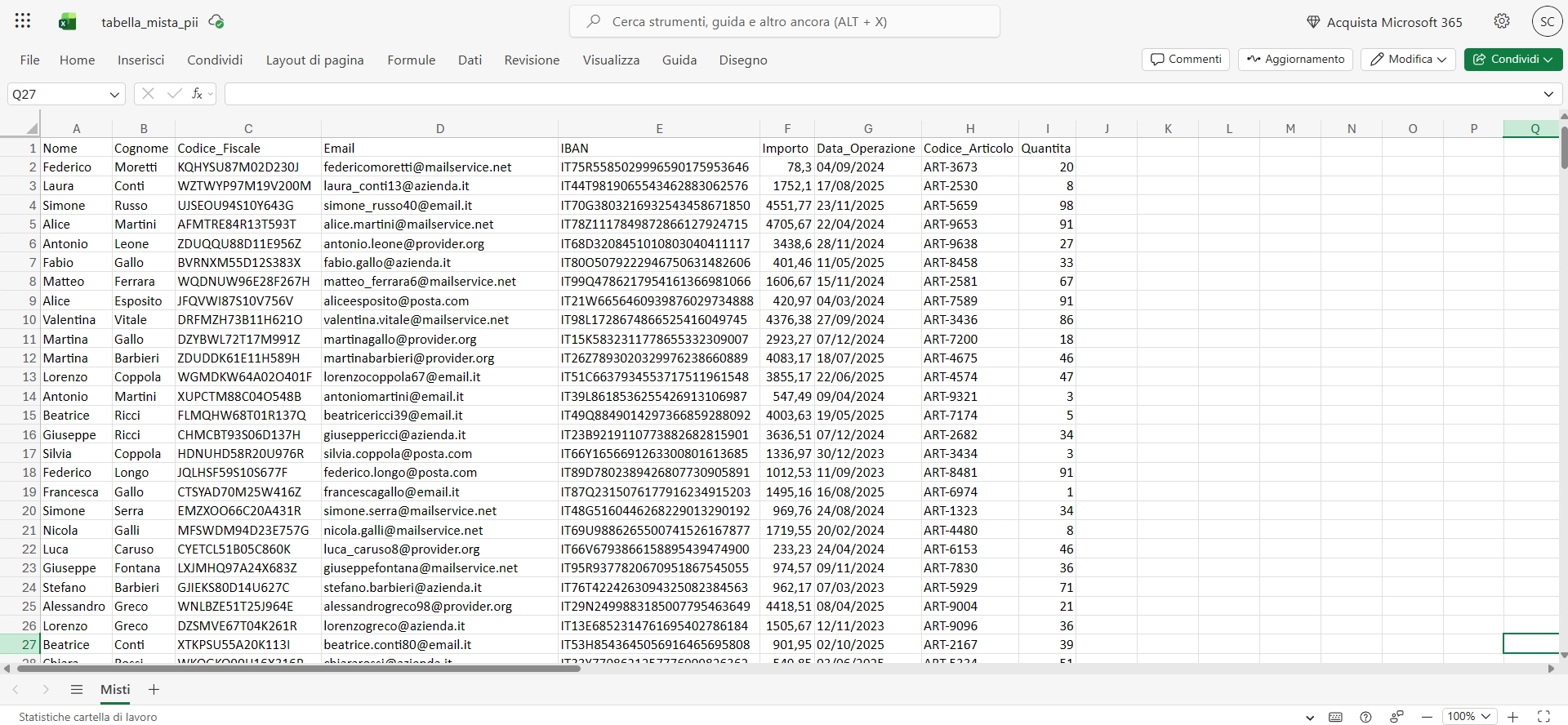This screenshot has width=1568, height=725.
Task: Open the File menu
Action: pos(30,60)
